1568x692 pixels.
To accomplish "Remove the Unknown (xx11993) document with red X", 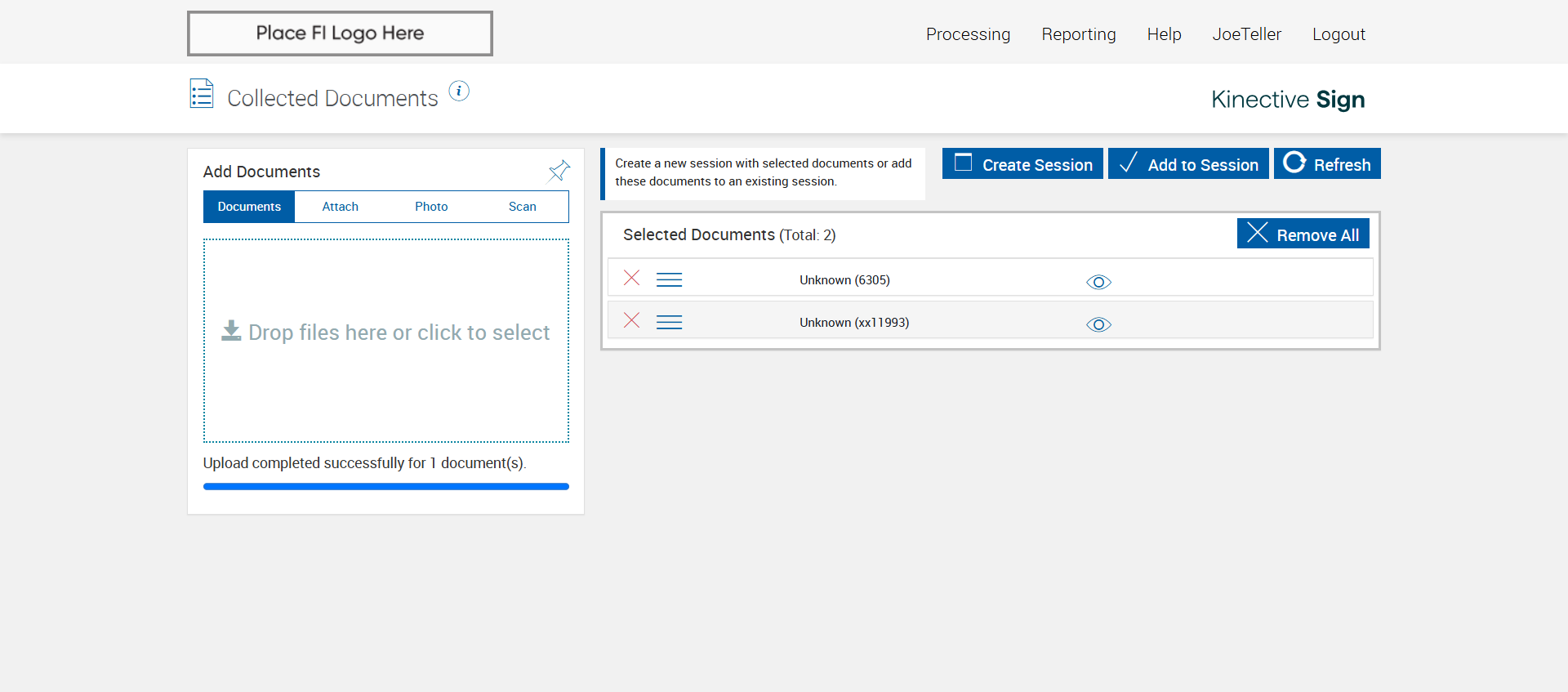I will point(631,320).
